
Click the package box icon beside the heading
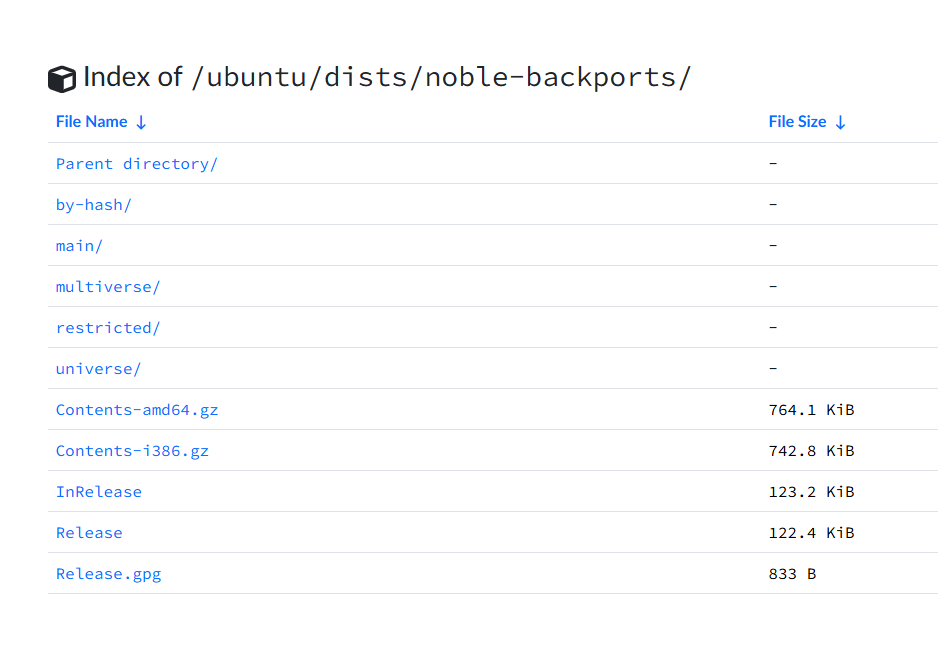[x=62, y=79]
